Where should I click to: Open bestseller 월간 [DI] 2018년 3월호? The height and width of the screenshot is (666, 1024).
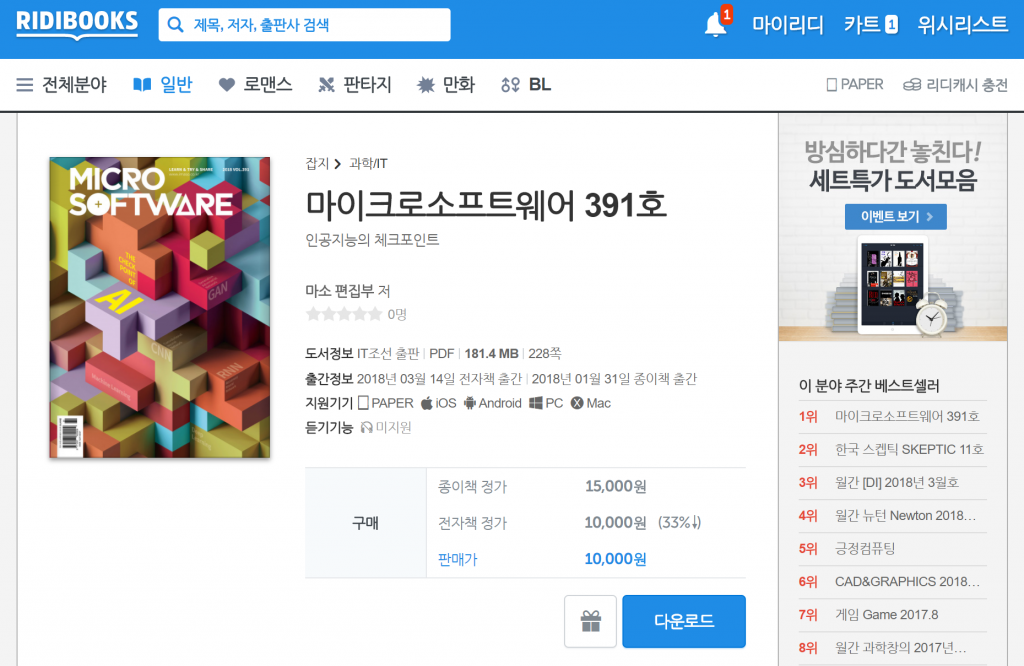pos(897,483)
